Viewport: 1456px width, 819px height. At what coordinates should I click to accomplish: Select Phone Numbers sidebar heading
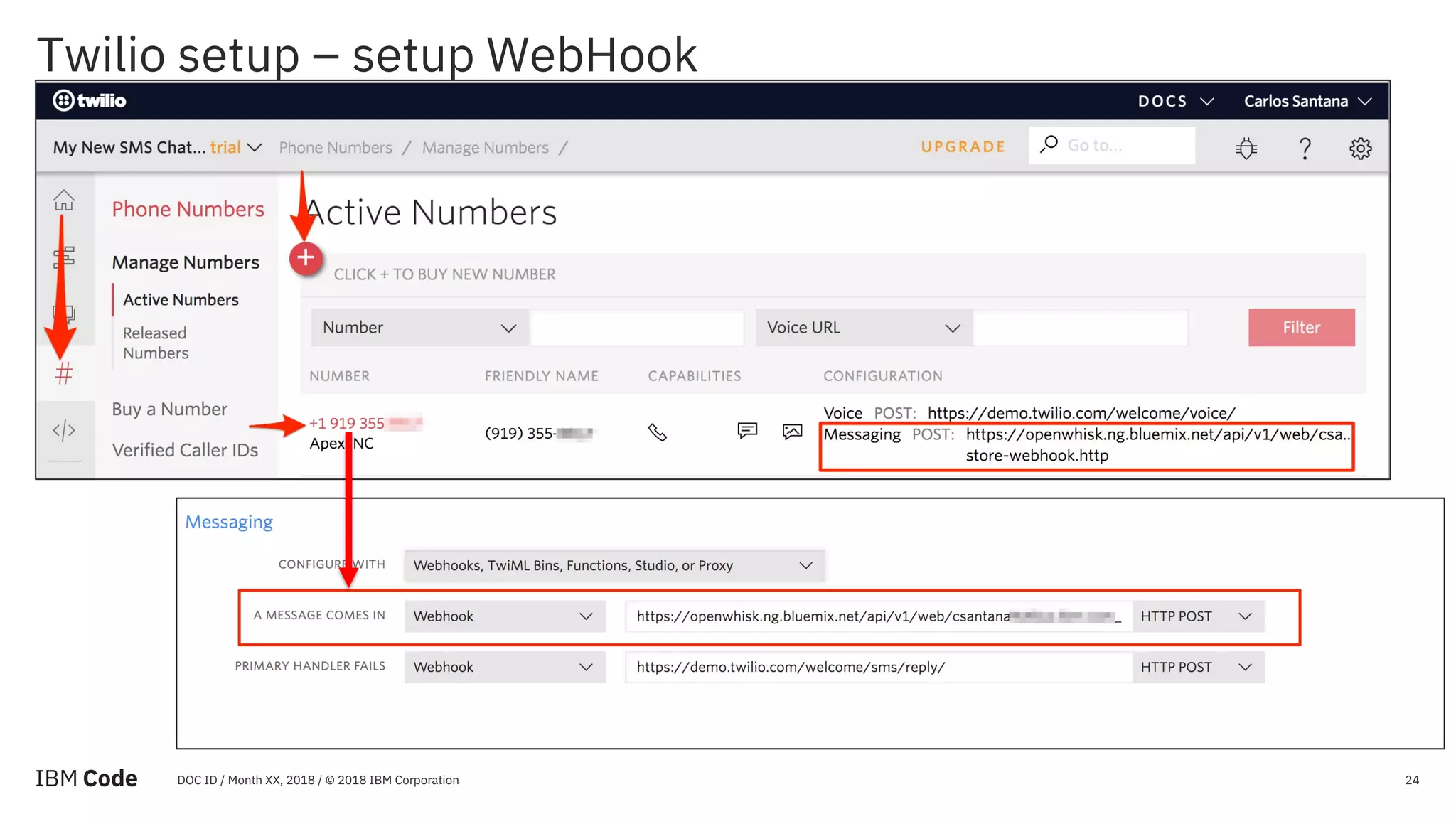(188, 209)
